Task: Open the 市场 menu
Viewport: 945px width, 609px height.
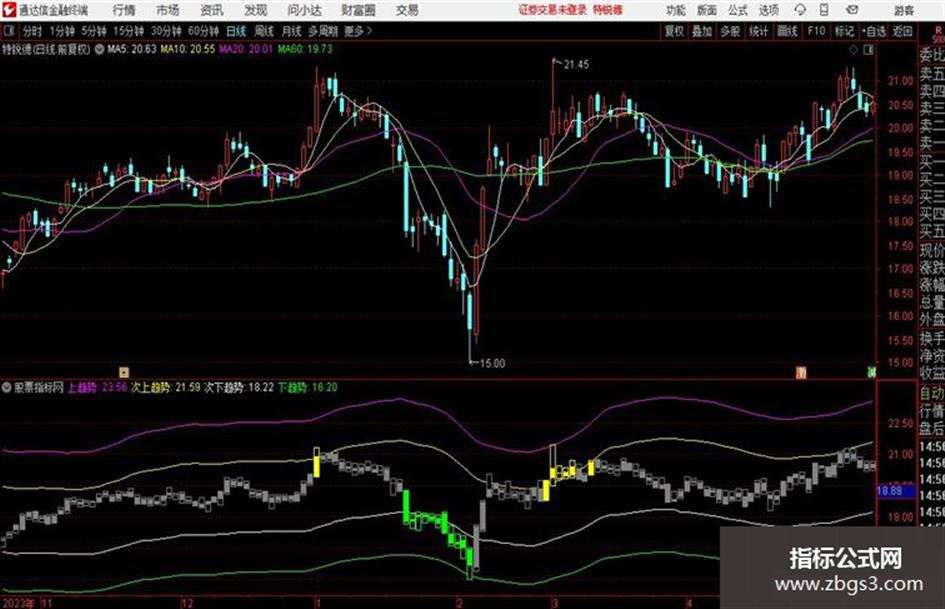Action: coord(168,10)
